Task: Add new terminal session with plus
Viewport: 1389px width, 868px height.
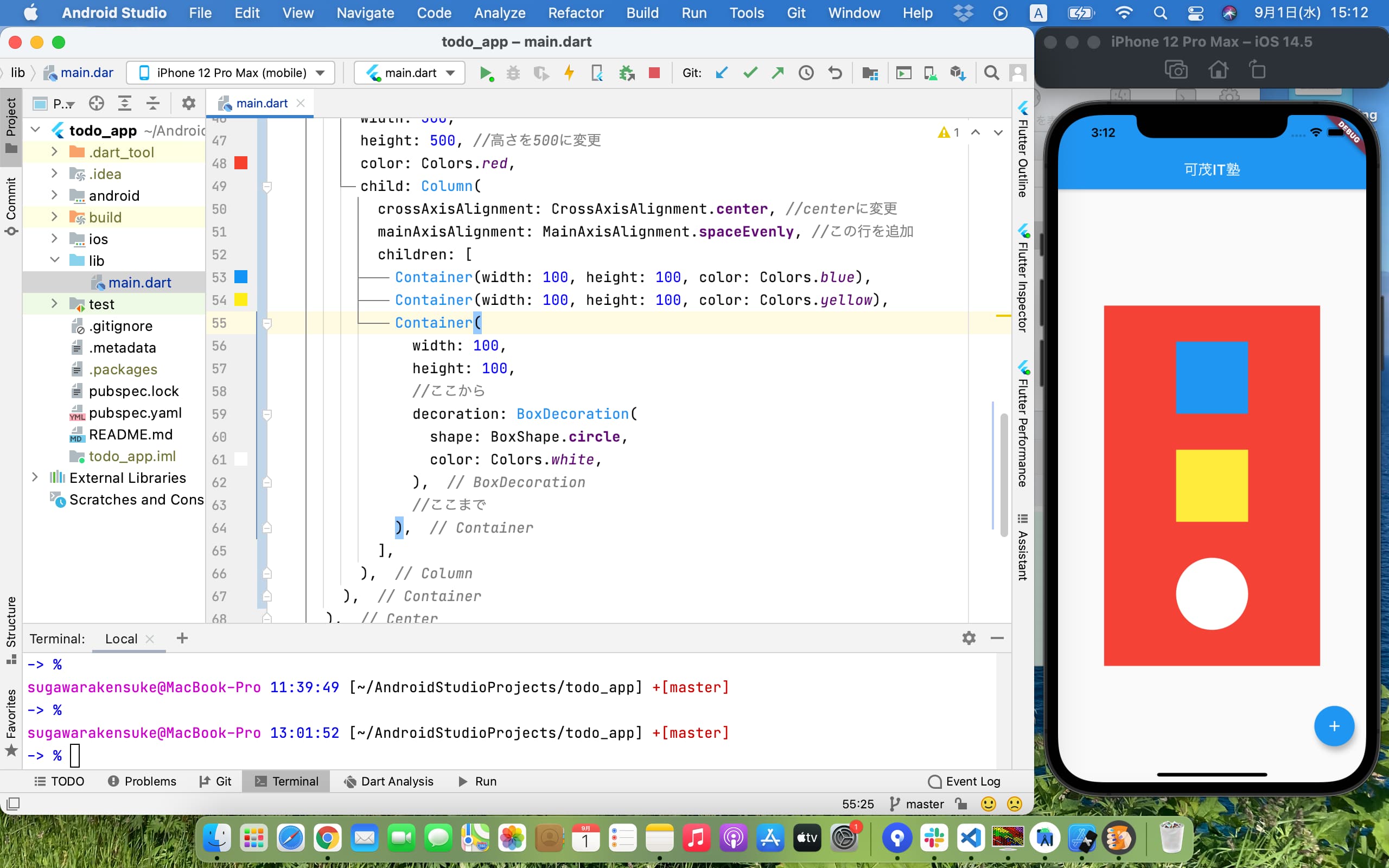Action: click(182, 638)
